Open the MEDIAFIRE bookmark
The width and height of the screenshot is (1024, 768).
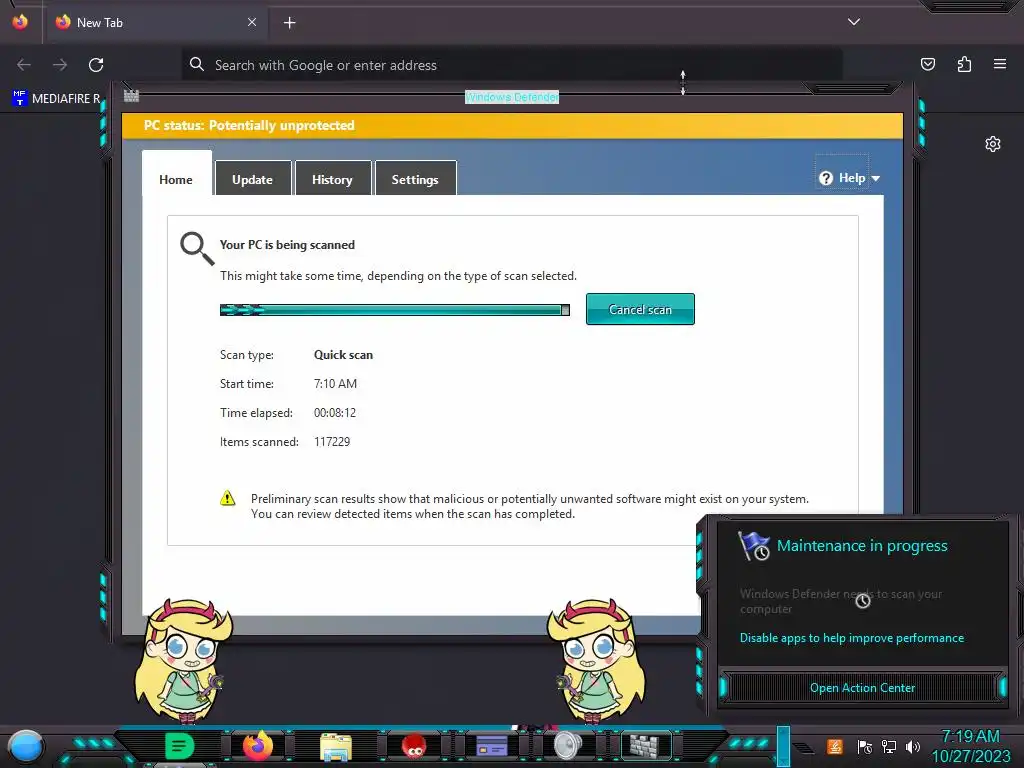(x=57, y=99)
